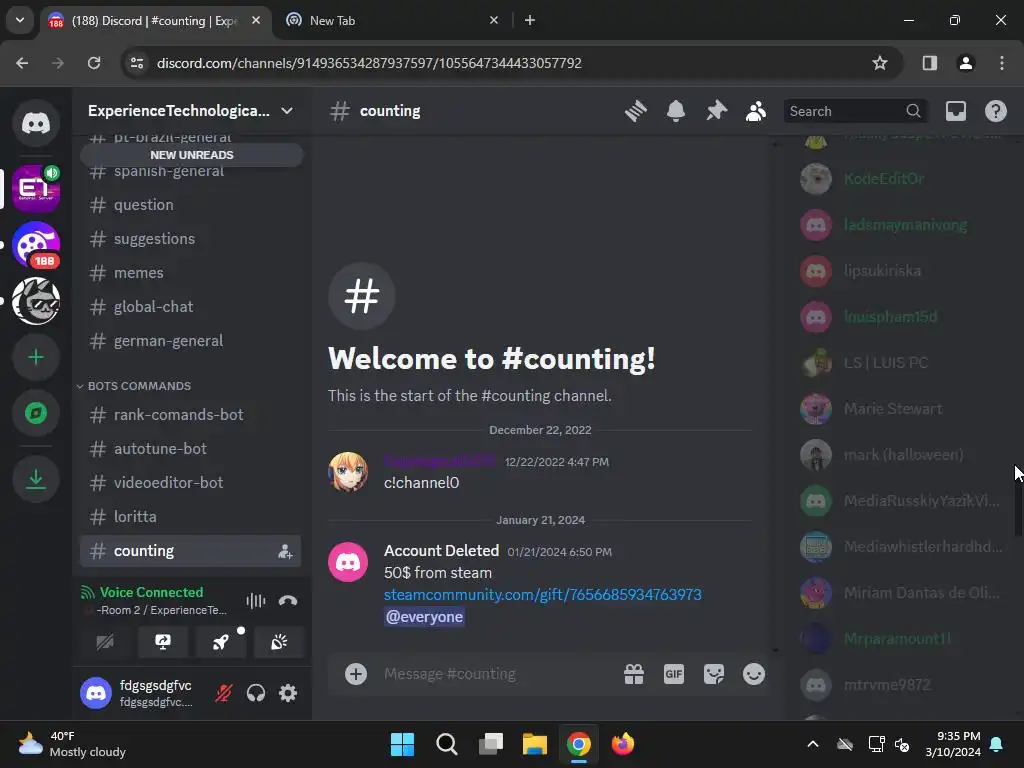Show pinned messages pin icon
Viewport: 1024px width, 768px height.
tap(716, 111)
